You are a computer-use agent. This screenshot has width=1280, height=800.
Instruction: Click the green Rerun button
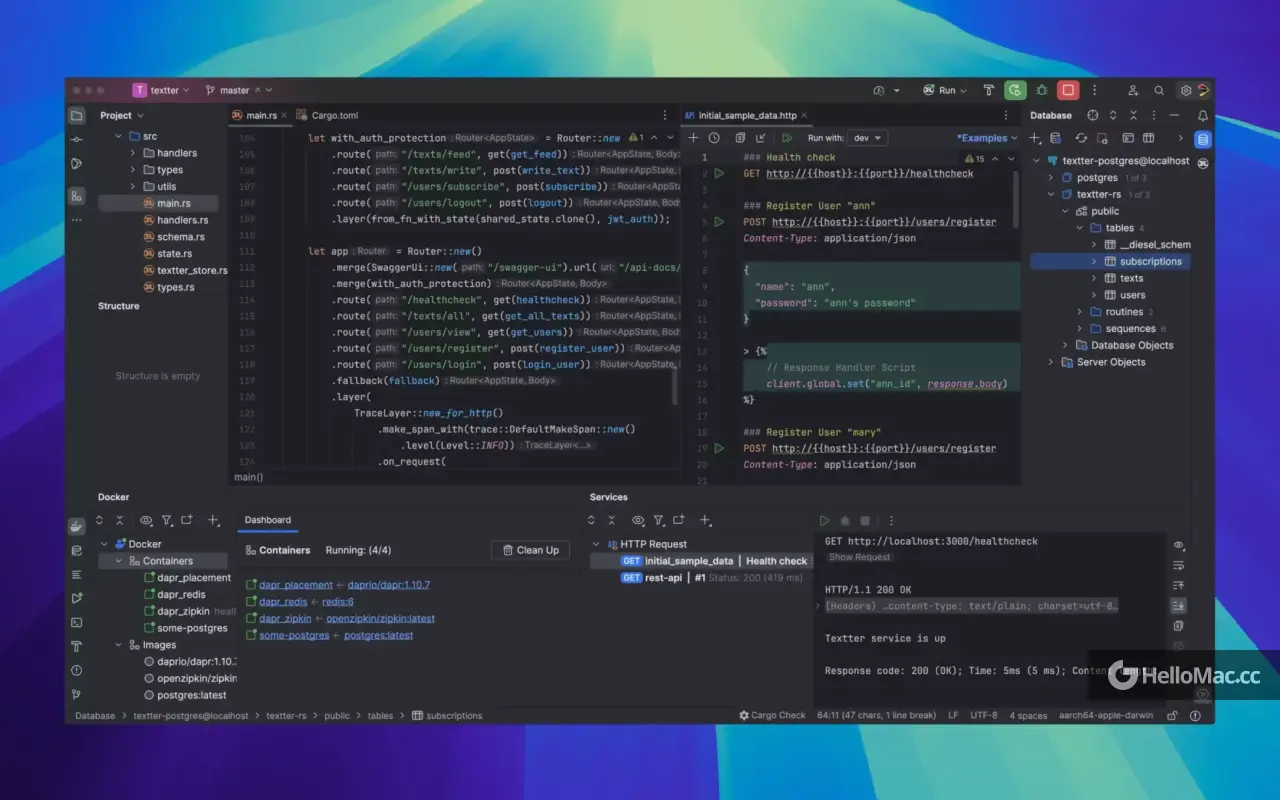pyautogui.click(x=1015, y=90)
